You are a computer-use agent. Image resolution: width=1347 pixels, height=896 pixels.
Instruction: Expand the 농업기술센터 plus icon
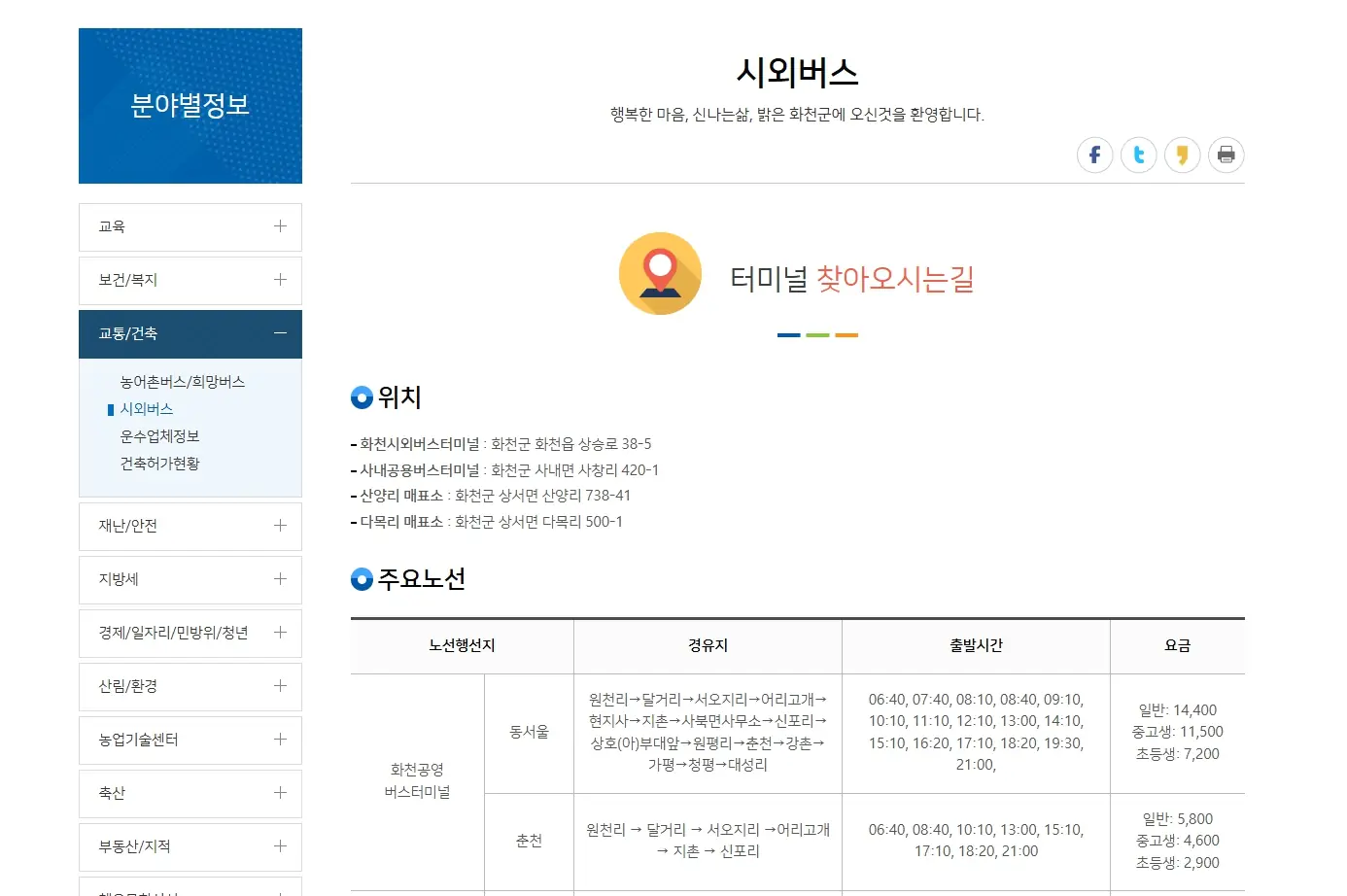click(280, 740)
